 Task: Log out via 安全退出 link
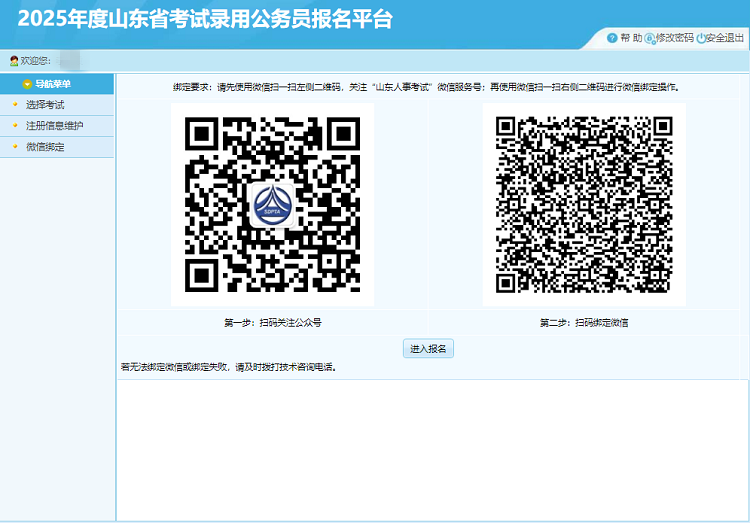(725, 38)
